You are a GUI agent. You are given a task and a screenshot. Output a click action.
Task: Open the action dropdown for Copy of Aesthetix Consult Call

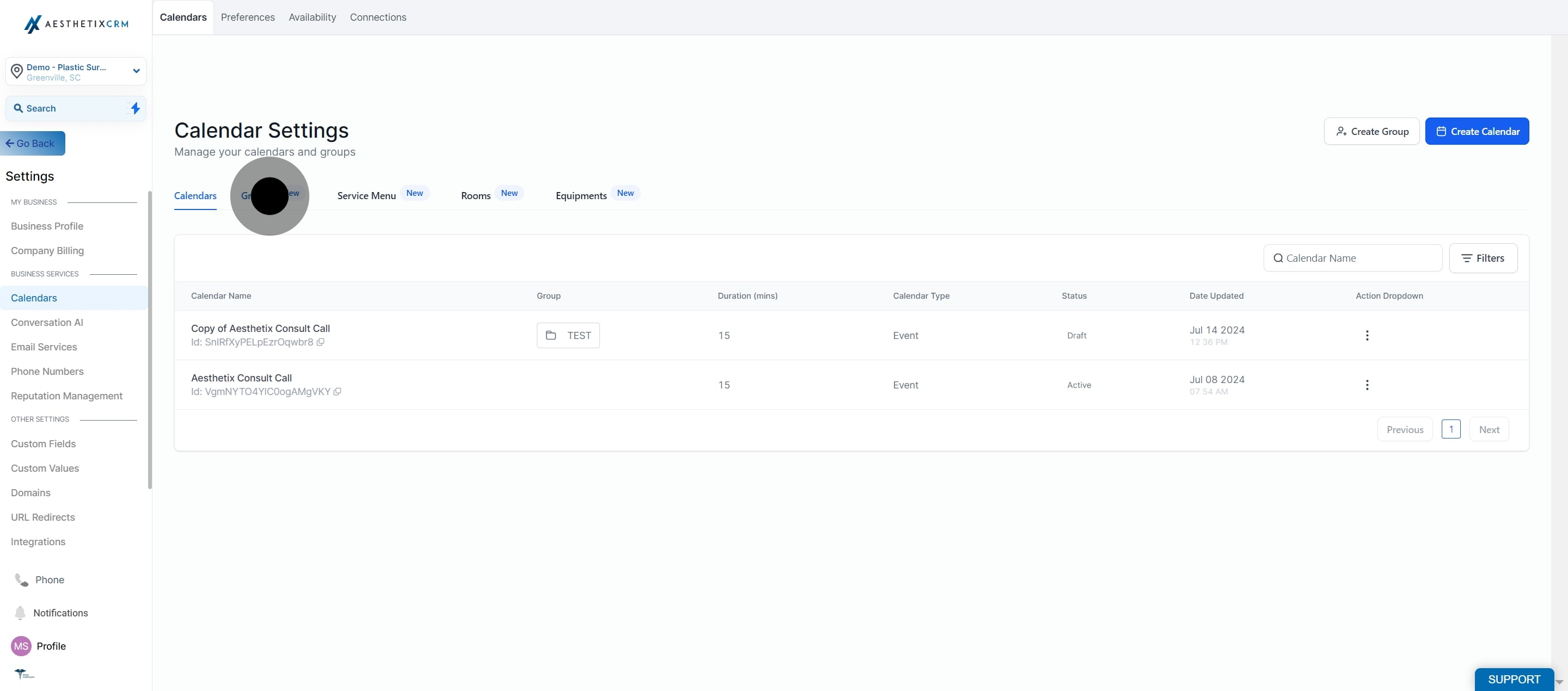(1367, 335)
